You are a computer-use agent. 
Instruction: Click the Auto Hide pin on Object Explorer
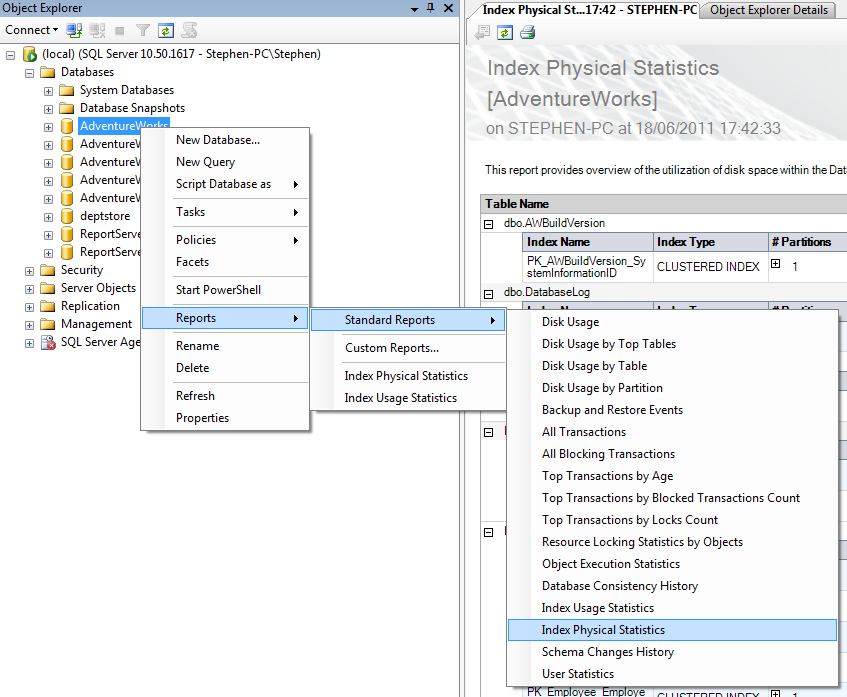click(x=431, y=8)
